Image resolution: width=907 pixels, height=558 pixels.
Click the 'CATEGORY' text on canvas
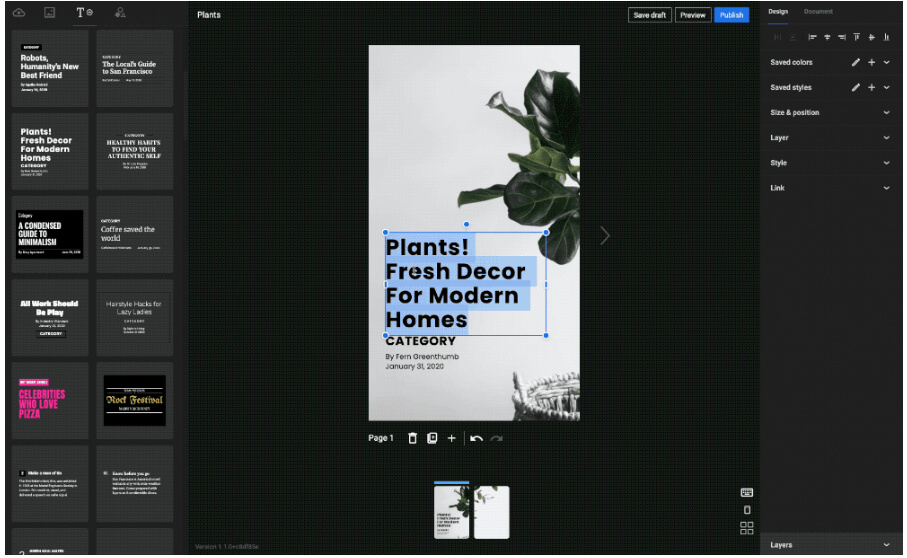pyautogui.click(x=421, y=341)
